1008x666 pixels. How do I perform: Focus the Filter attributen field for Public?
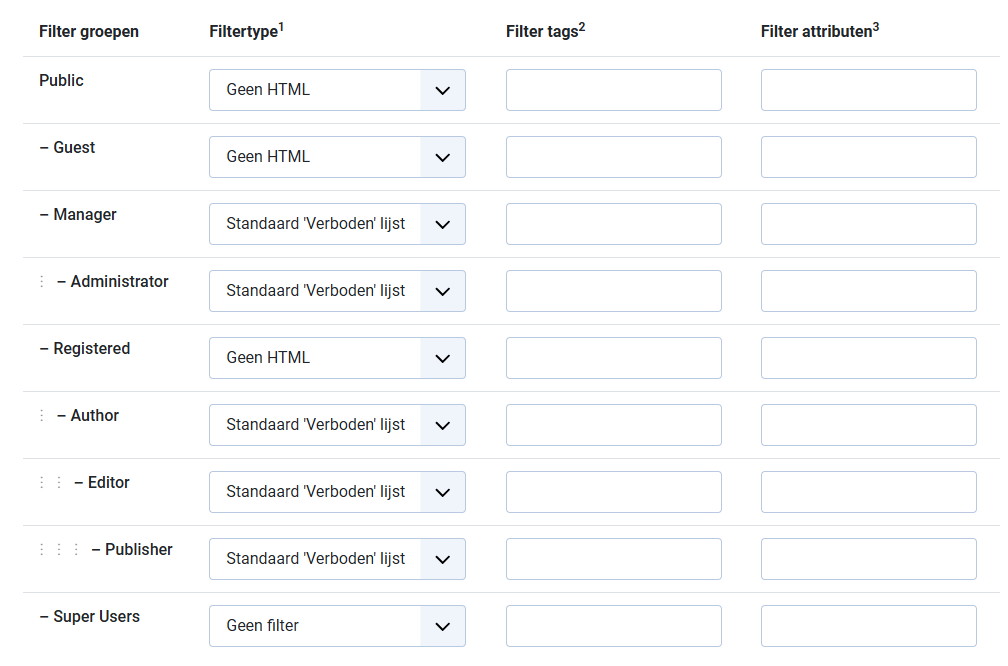point(868,90)
